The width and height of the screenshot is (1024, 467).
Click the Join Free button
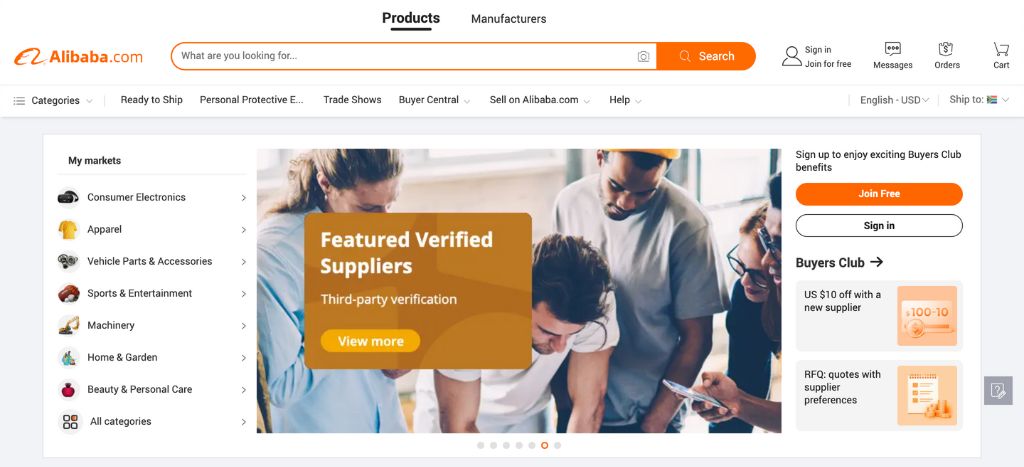click(879, 194)
